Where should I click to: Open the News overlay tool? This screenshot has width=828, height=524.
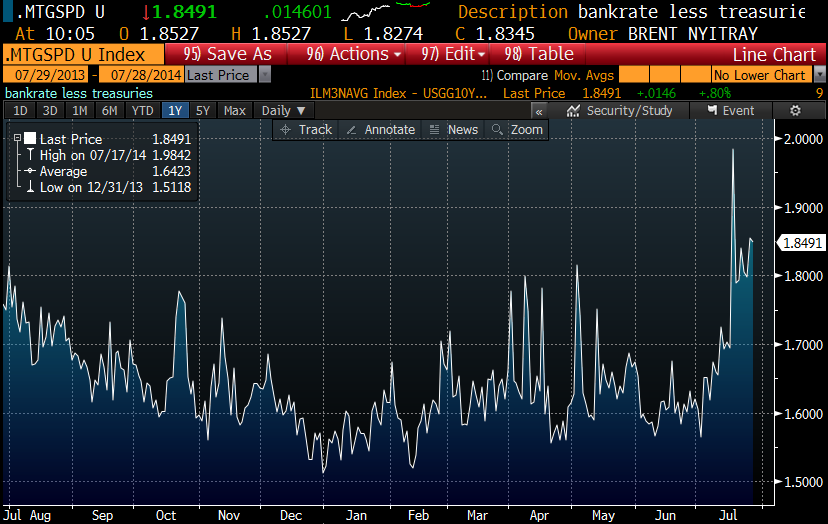pyautogui.click(x=453, y=130)
